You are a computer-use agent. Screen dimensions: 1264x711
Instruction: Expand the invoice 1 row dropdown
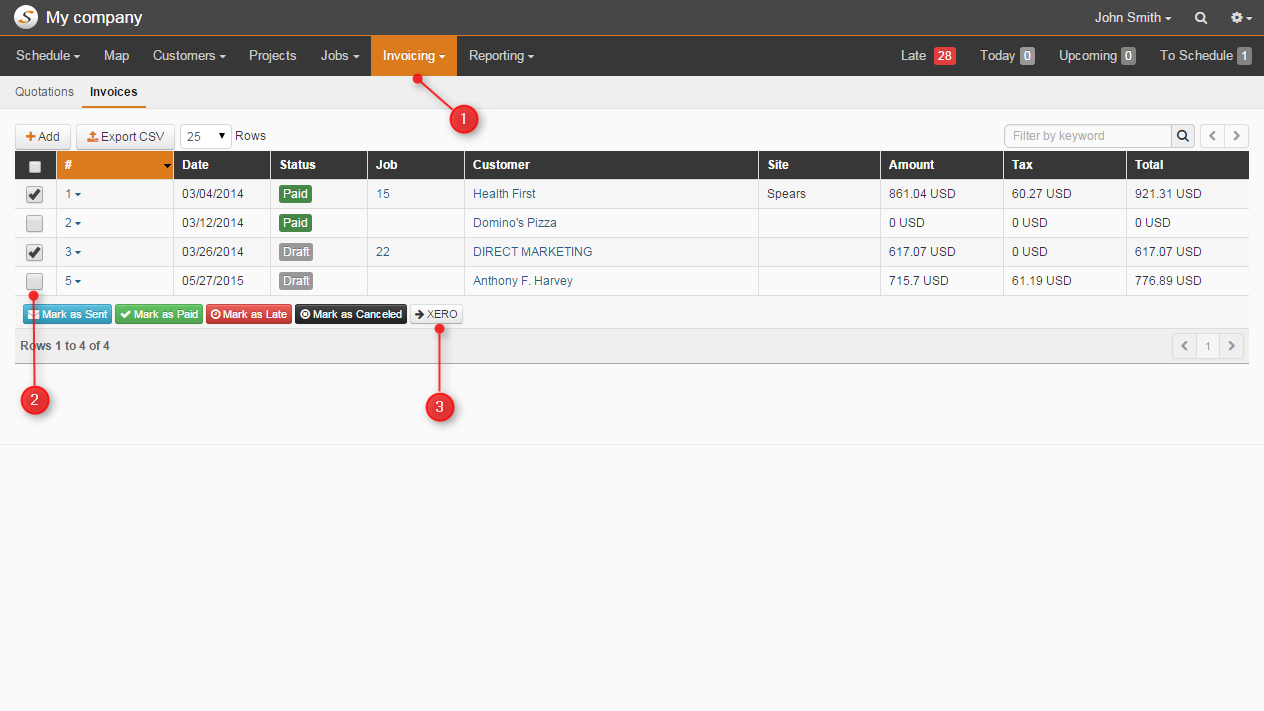73,194
